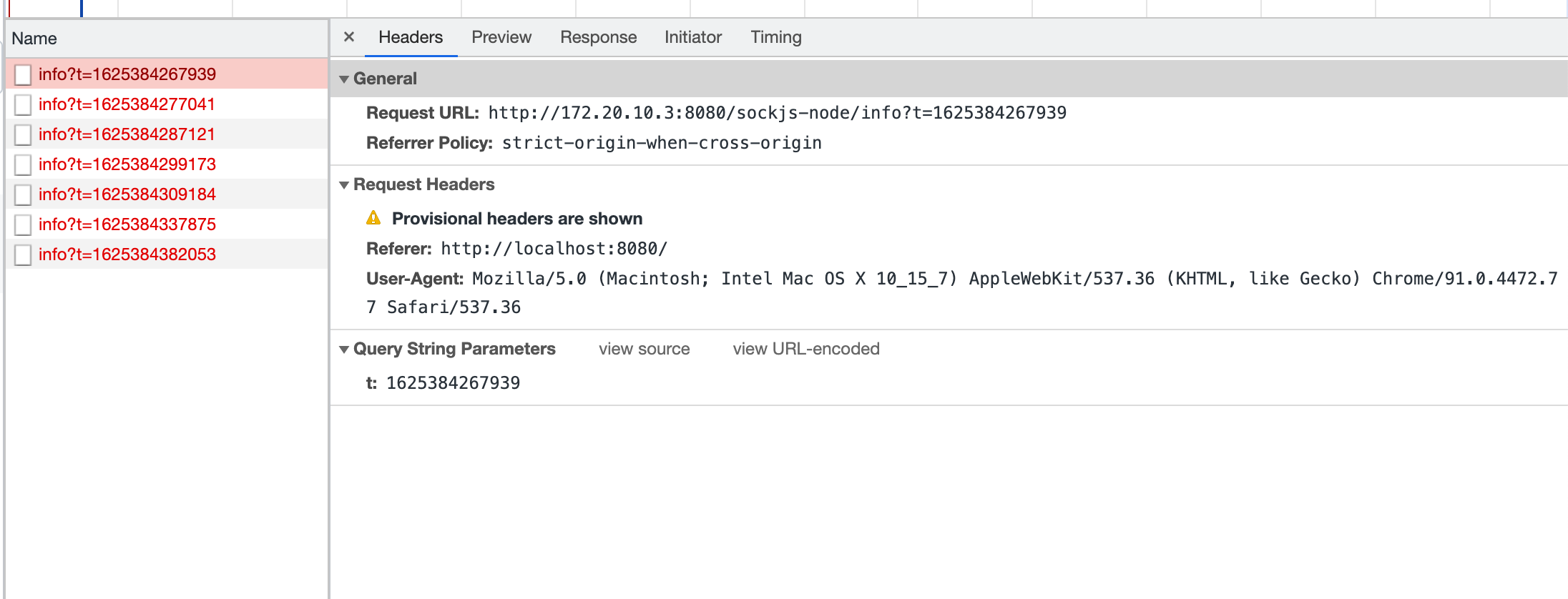Click the file icon for info?t=1625384337875

pyautogui.click(x=23, y=224)
